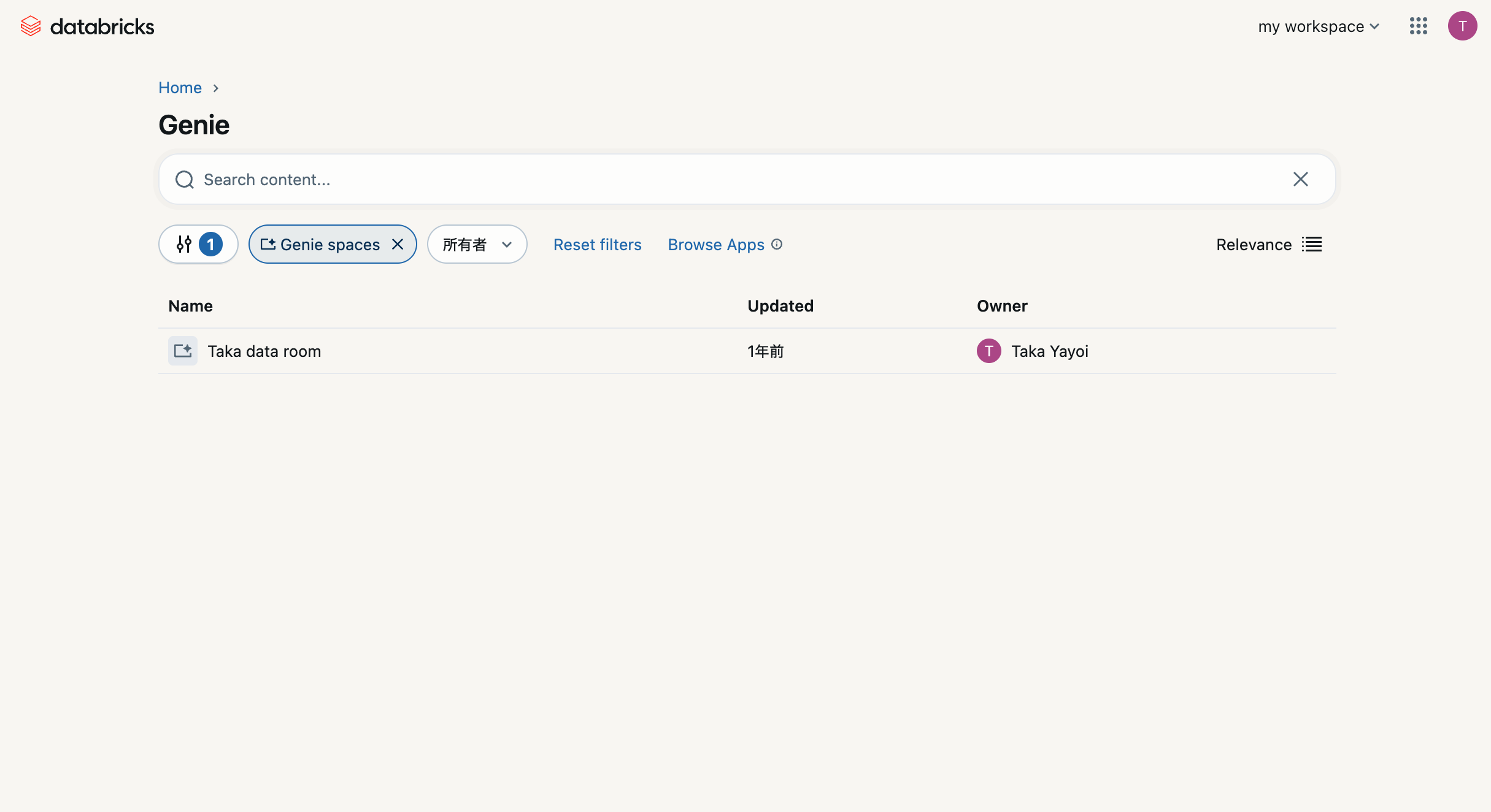This screenshot has height=812, width=1491.
Task: Click Taka Yayoi owner avatar in row
Action: coord(988,351)
